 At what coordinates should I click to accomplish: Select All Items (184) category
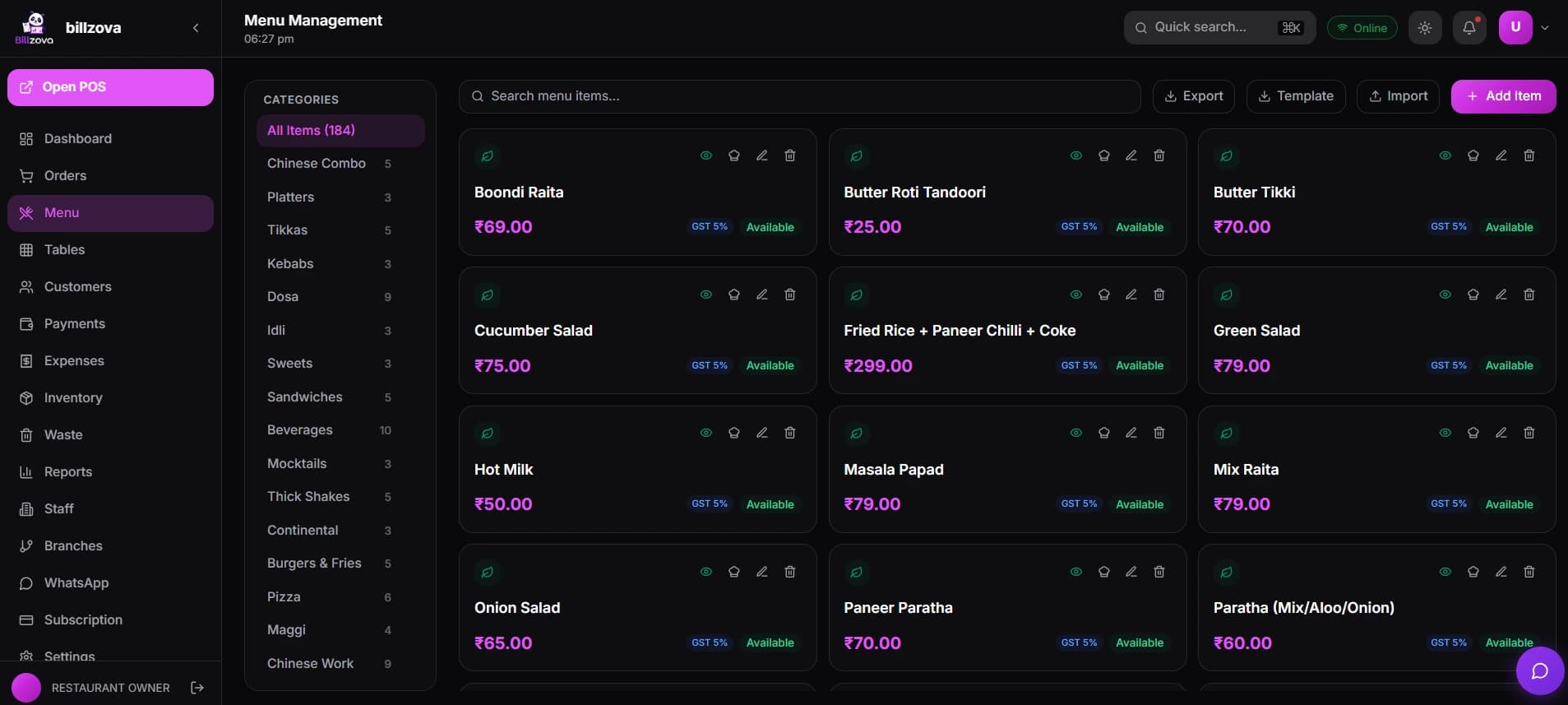[340, 130]
